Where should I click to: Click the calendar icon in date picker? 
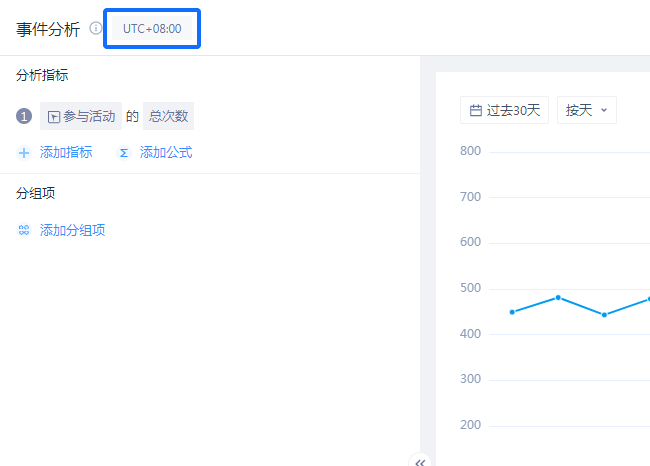[x=476, y=110]
